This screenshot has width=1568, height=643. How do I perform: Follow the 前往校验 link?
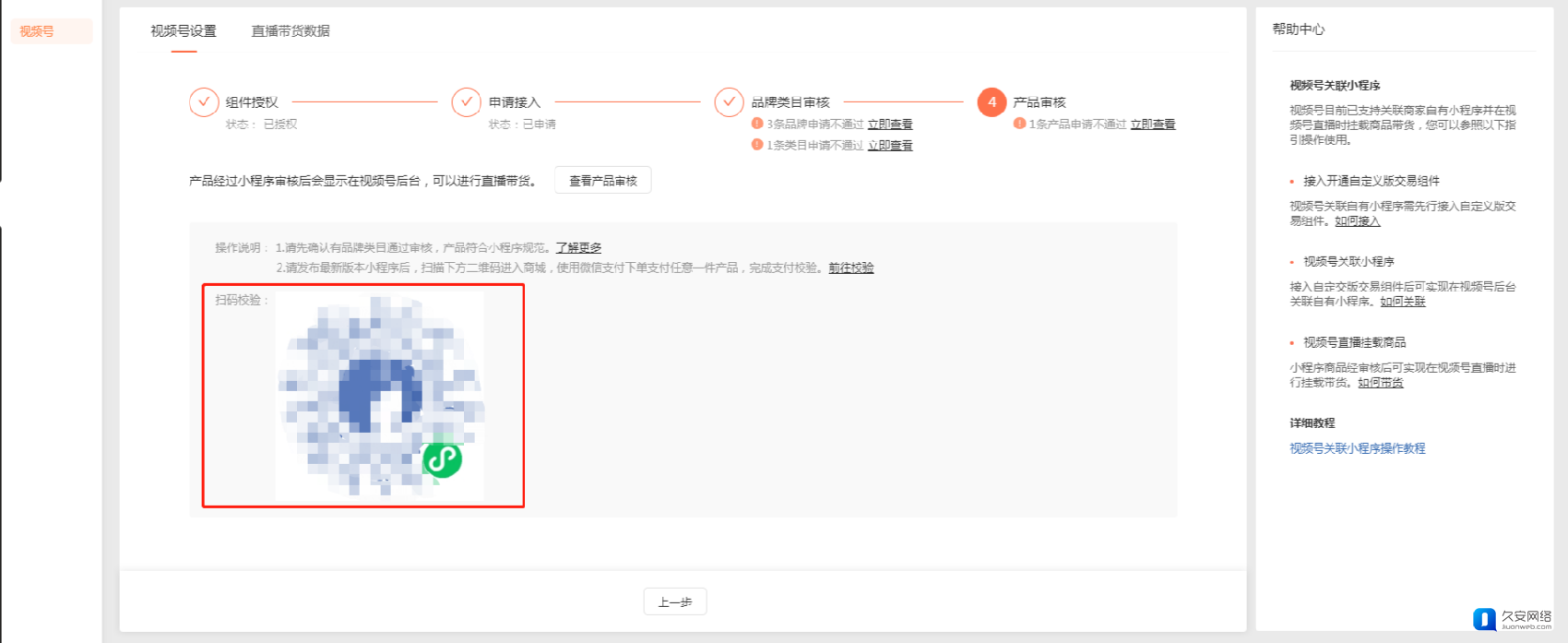coord(851,268)
